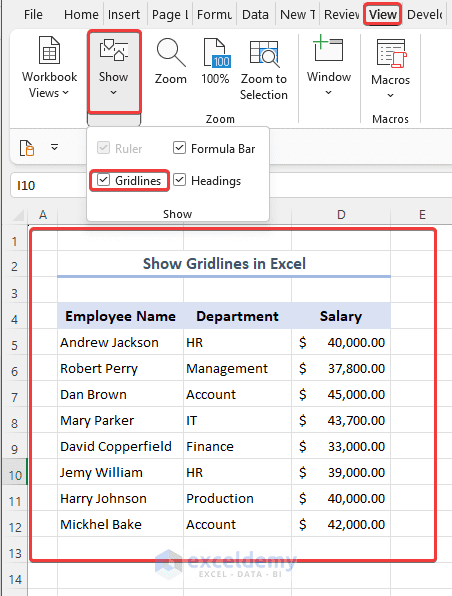Image resolution: width=452 pixels, height=596 pixels.
Task: Click the Name Box showing I10
Action: coord(48,185)
